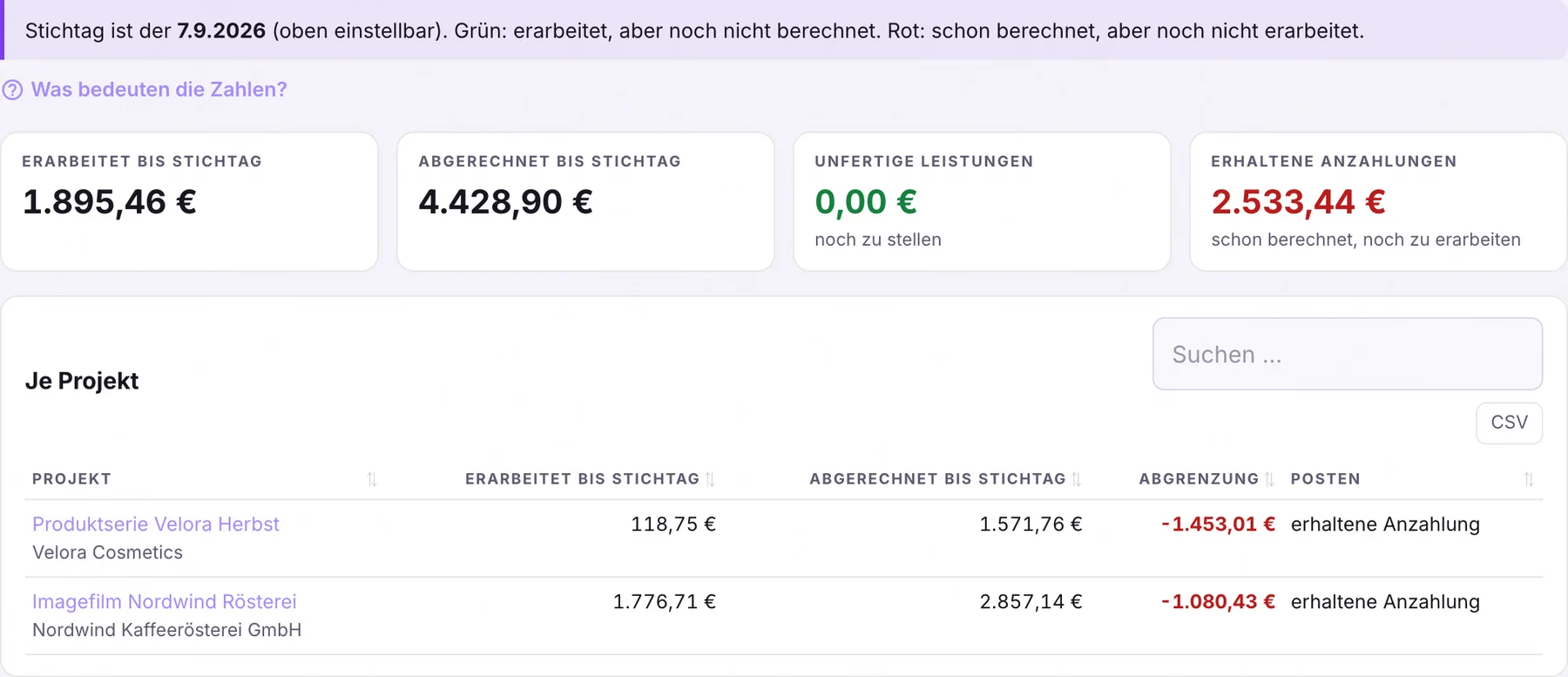This screenshot has height=677, width=1568.
Task: Select the 2.857,14 € cell
Action: pyautogui.click(x=1031, y=602)
